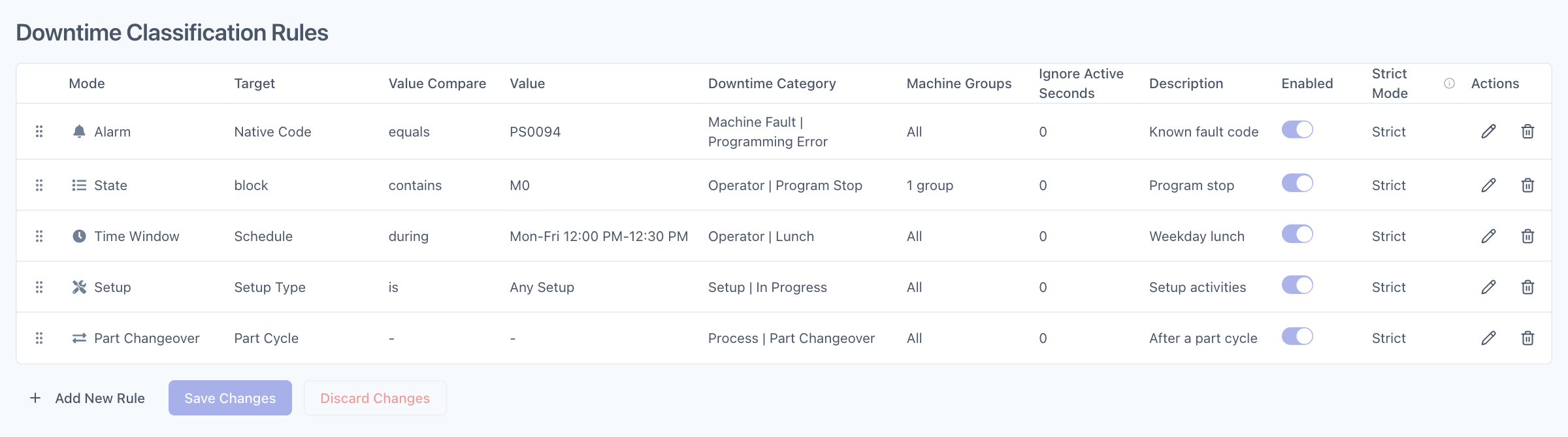Click the Setup | In Progress category
This screenshot has height=437, width=1568.
tap(768, 287)
